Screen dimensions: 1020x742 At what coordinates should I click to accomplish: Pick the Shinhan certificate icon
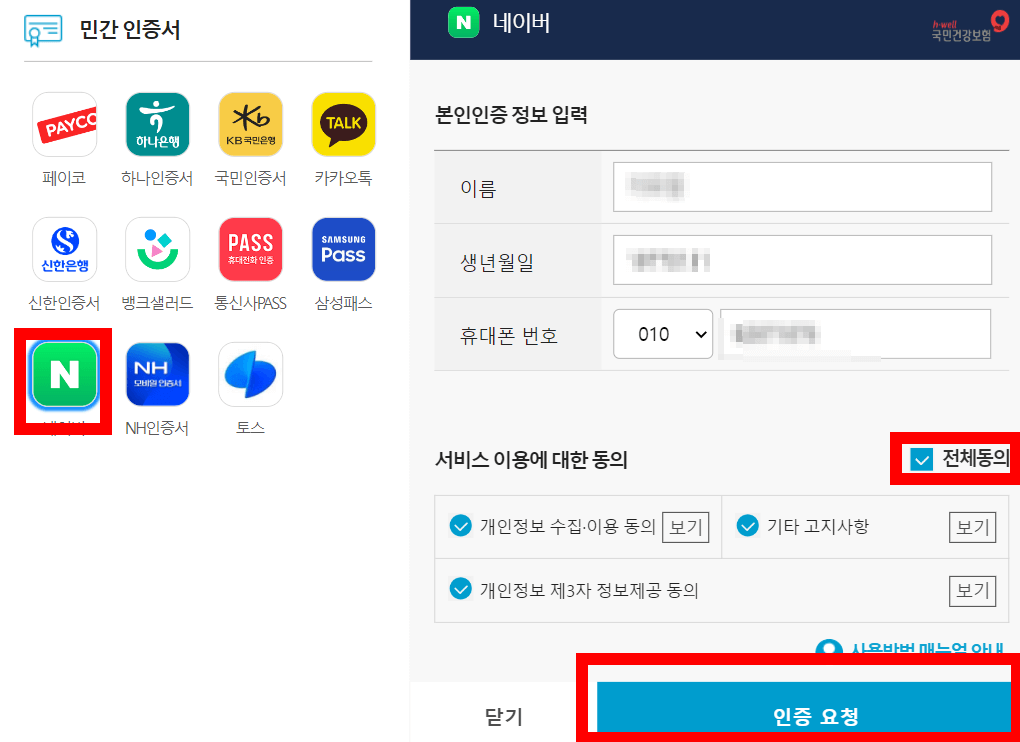[64, 249]
